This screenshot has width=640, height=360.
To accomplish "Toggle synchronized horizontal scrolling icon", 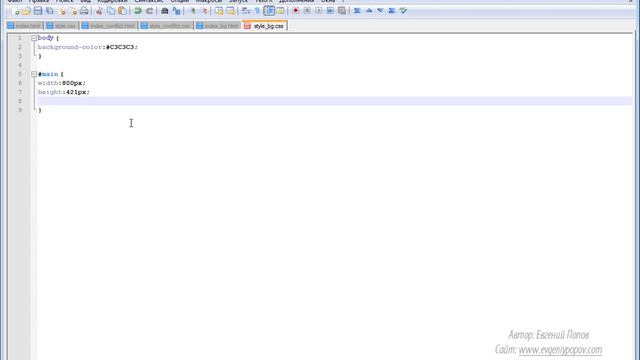I will tap(231, 11).
